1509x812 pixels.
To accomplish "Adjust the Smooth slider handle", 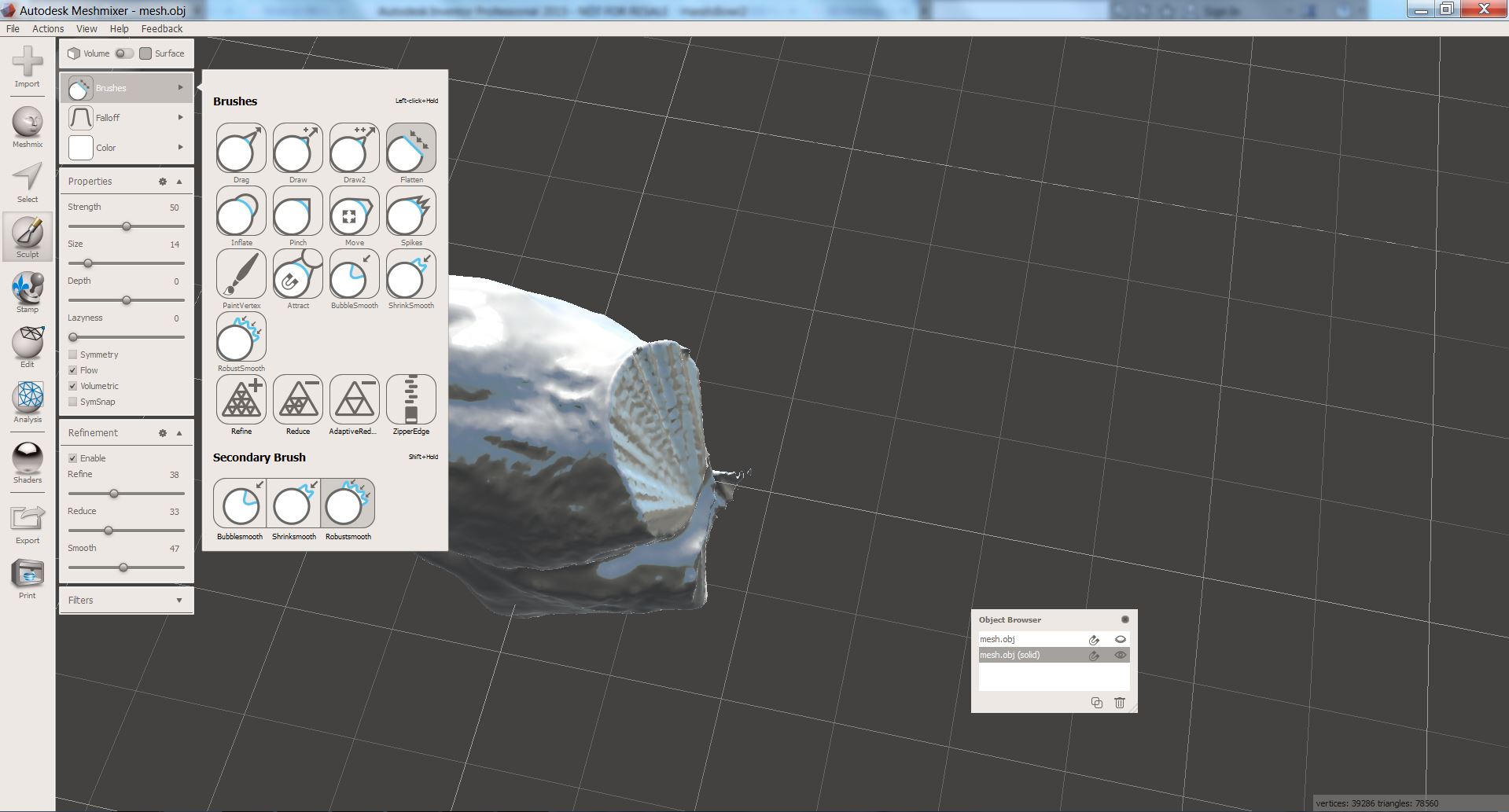I will [123, 568].
